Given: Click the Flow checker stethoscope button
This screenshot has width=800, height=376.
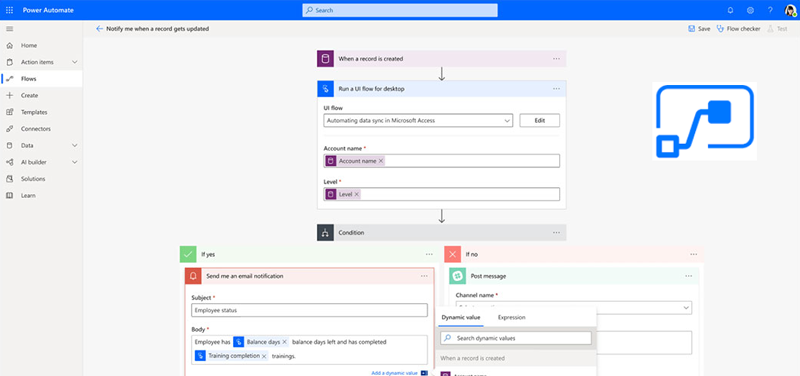Looking at the screenshot, I should click(738, 29).
